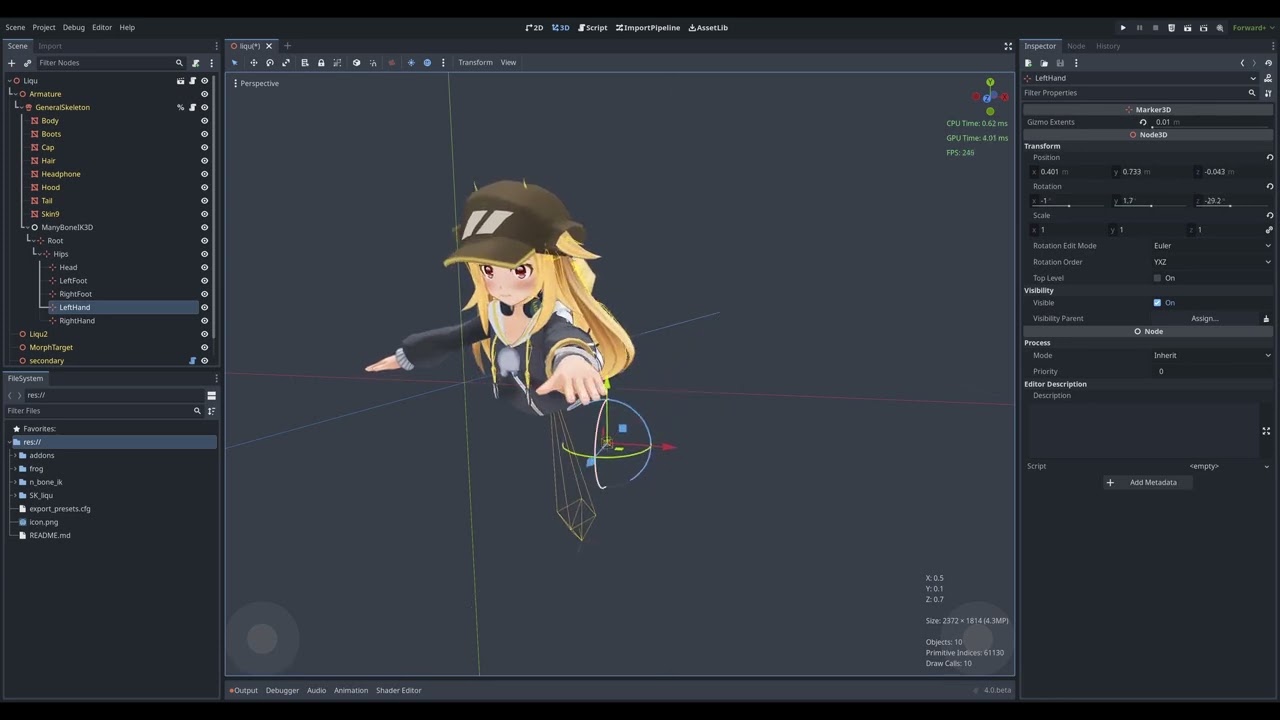This screenshot has height=720, width=1280.
Task: Open the AssetLib workspace
Action: (x=708, y=28)
